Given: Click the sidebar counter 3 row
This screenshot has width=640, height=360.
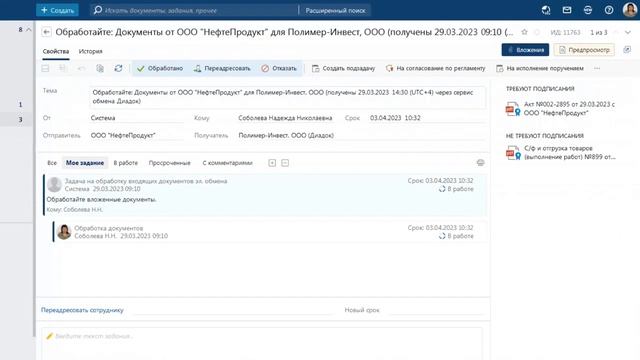Looking at the screenshot, I should (16, 120).
